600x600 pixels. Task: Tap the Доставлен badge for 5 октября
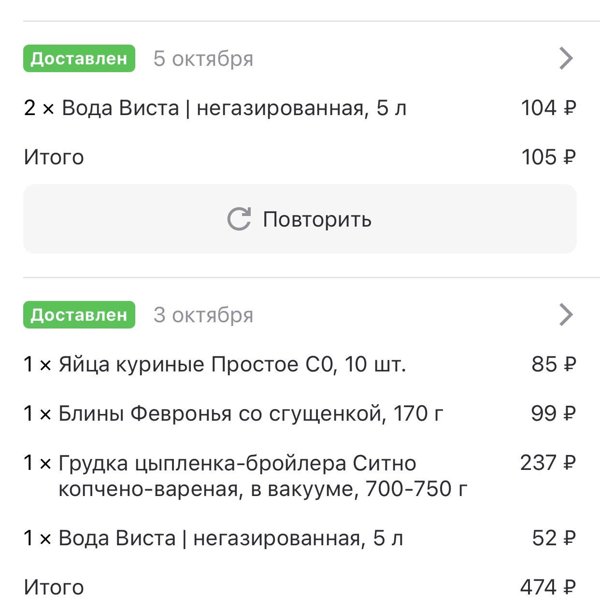click(79, 59)
